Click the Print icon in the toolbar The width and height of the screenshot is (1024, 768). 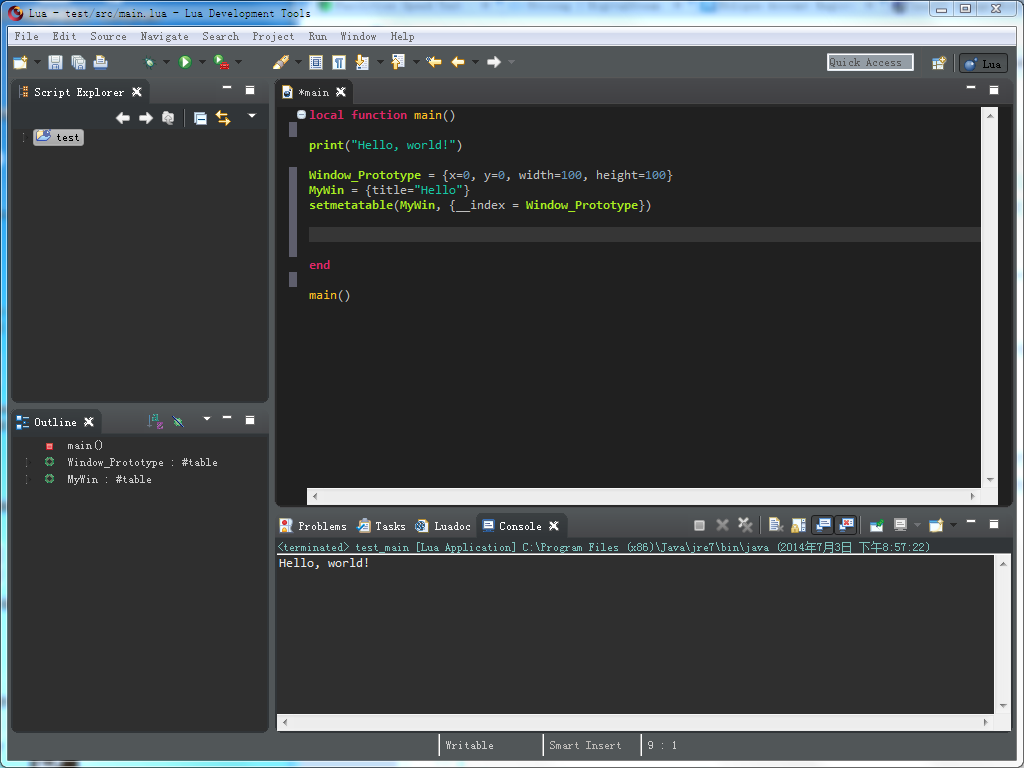coord(100,62)
